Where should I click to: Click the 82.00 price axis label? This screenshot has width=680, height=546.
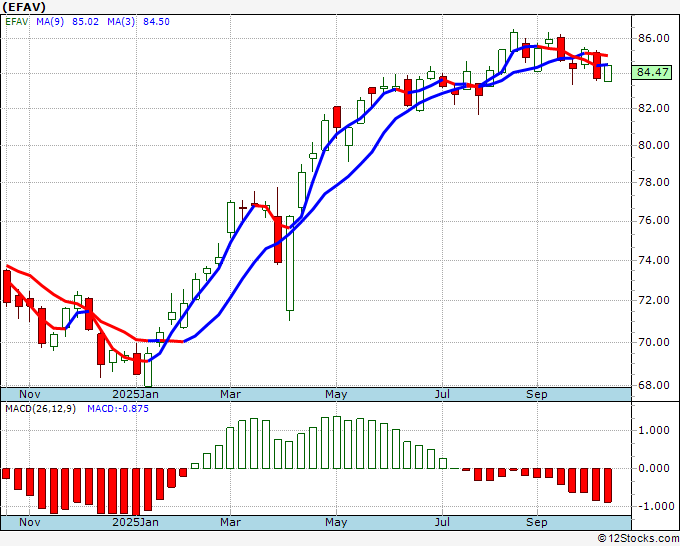(x=654, y=108)
